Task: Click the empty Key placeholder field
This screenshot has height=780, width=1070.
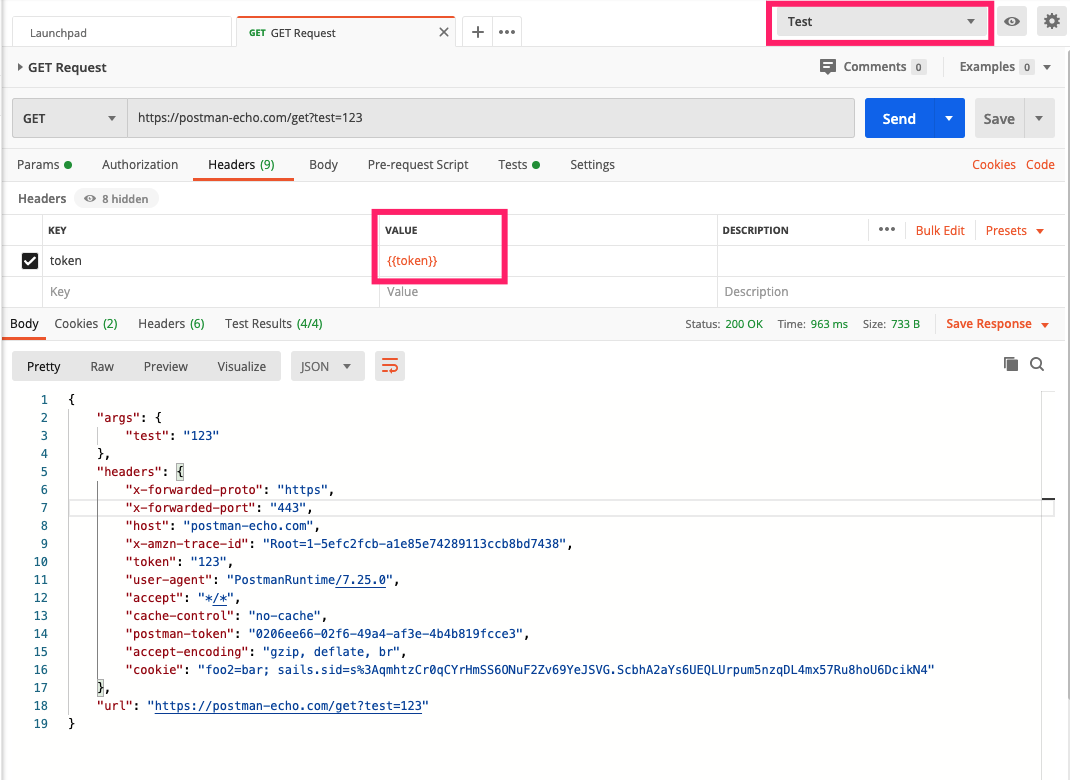Action: click(x=211, y=292)
